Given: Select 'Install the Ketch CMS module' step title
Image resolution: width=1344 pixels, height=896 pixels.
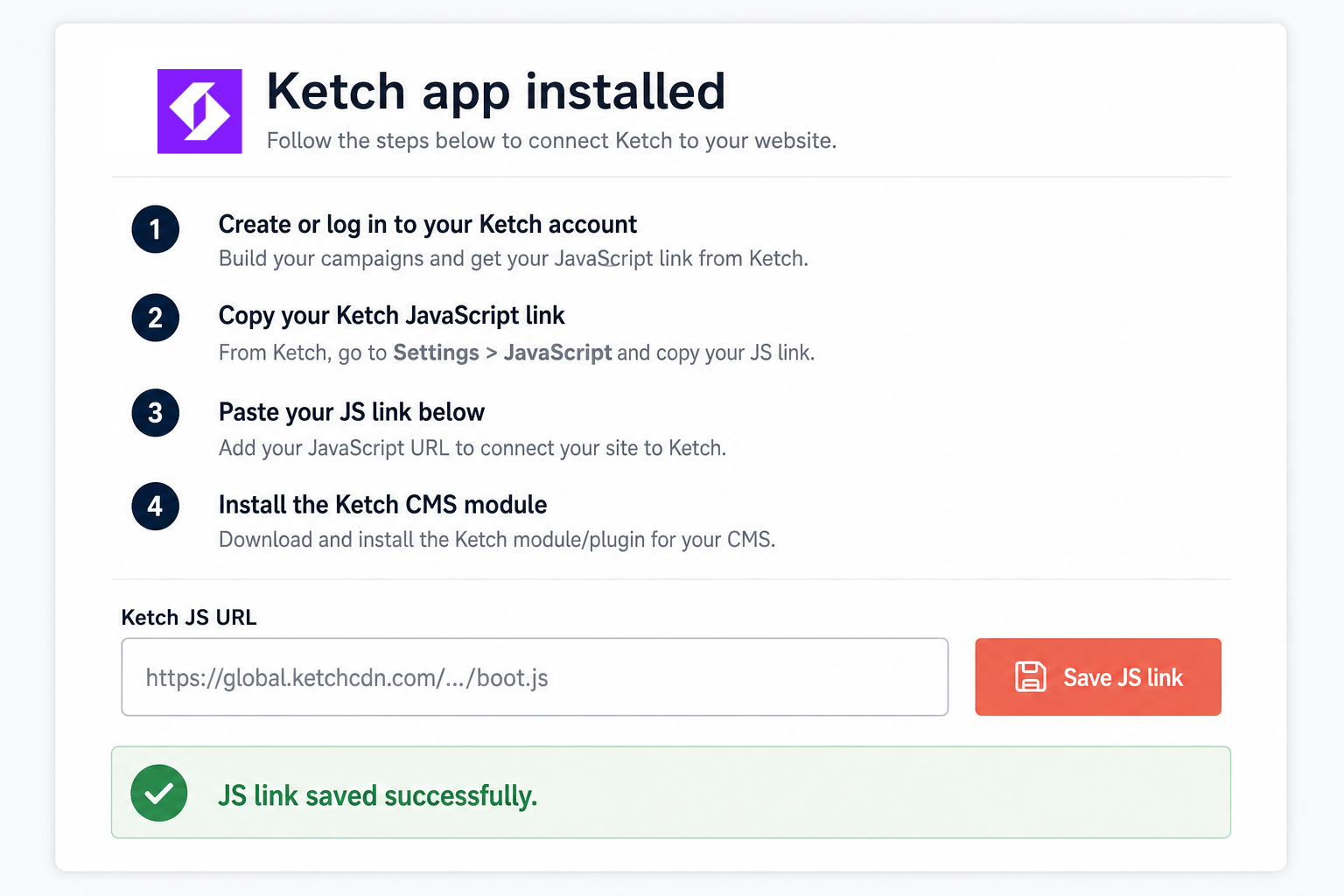Looking at the screenshot, I should [x=383, y=505].
